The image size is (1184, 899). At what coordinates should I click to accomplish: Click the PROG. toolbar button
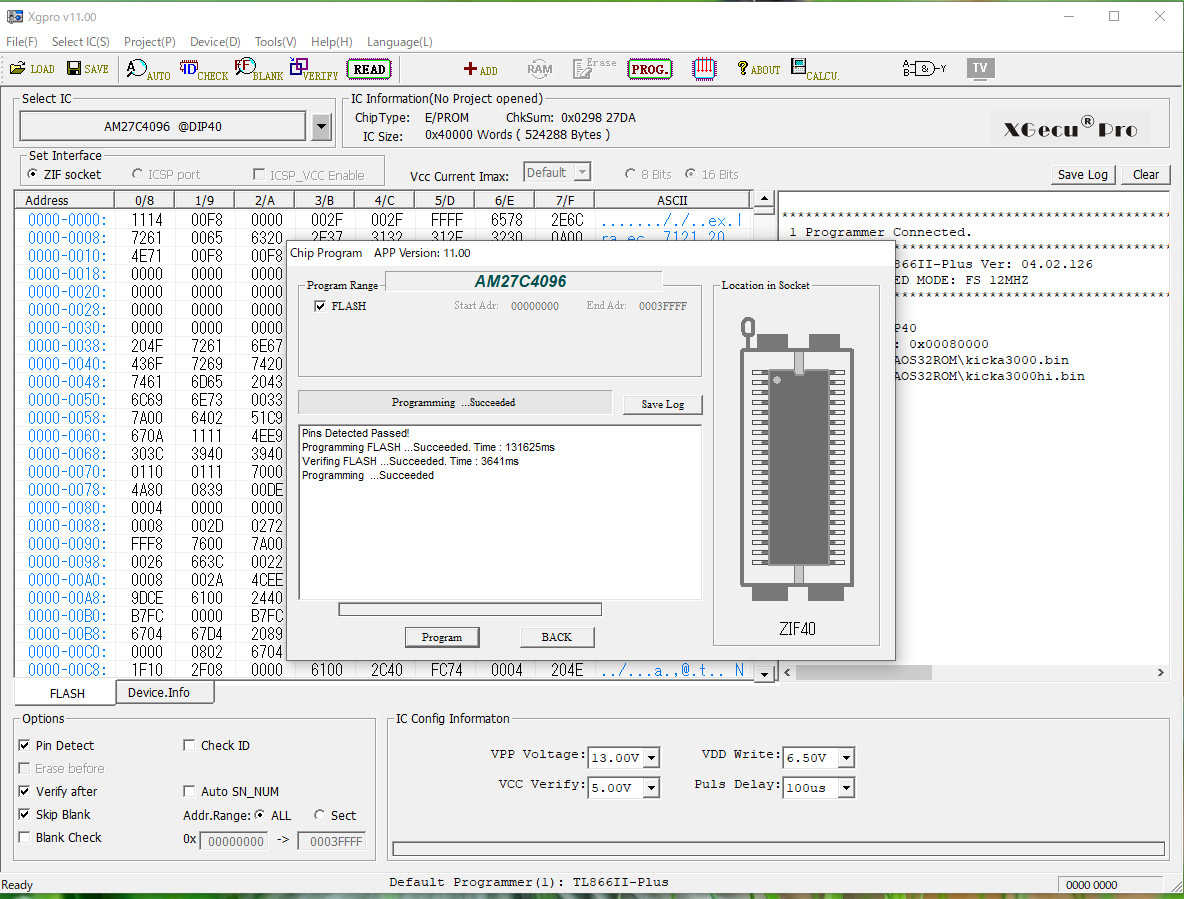pos(649,69)
